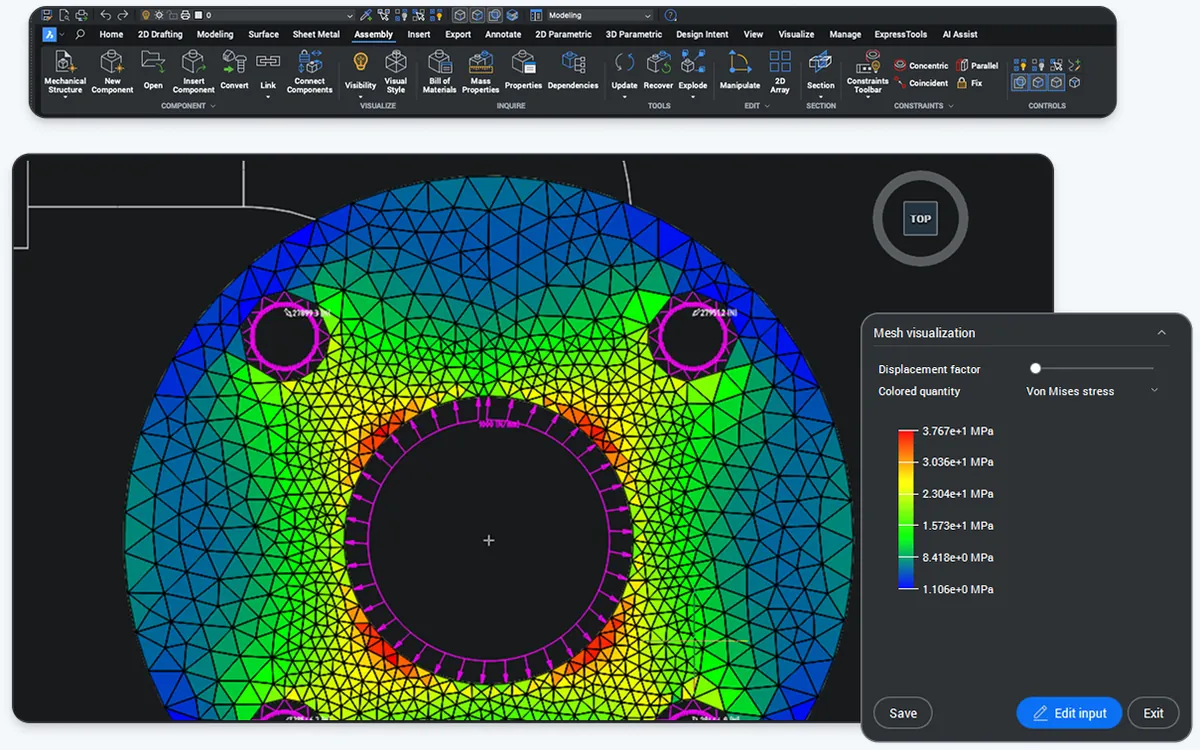This screenshot has width=1200, height=750.
Task: Click the Open component icon
Action: click(x=153, y=62)
